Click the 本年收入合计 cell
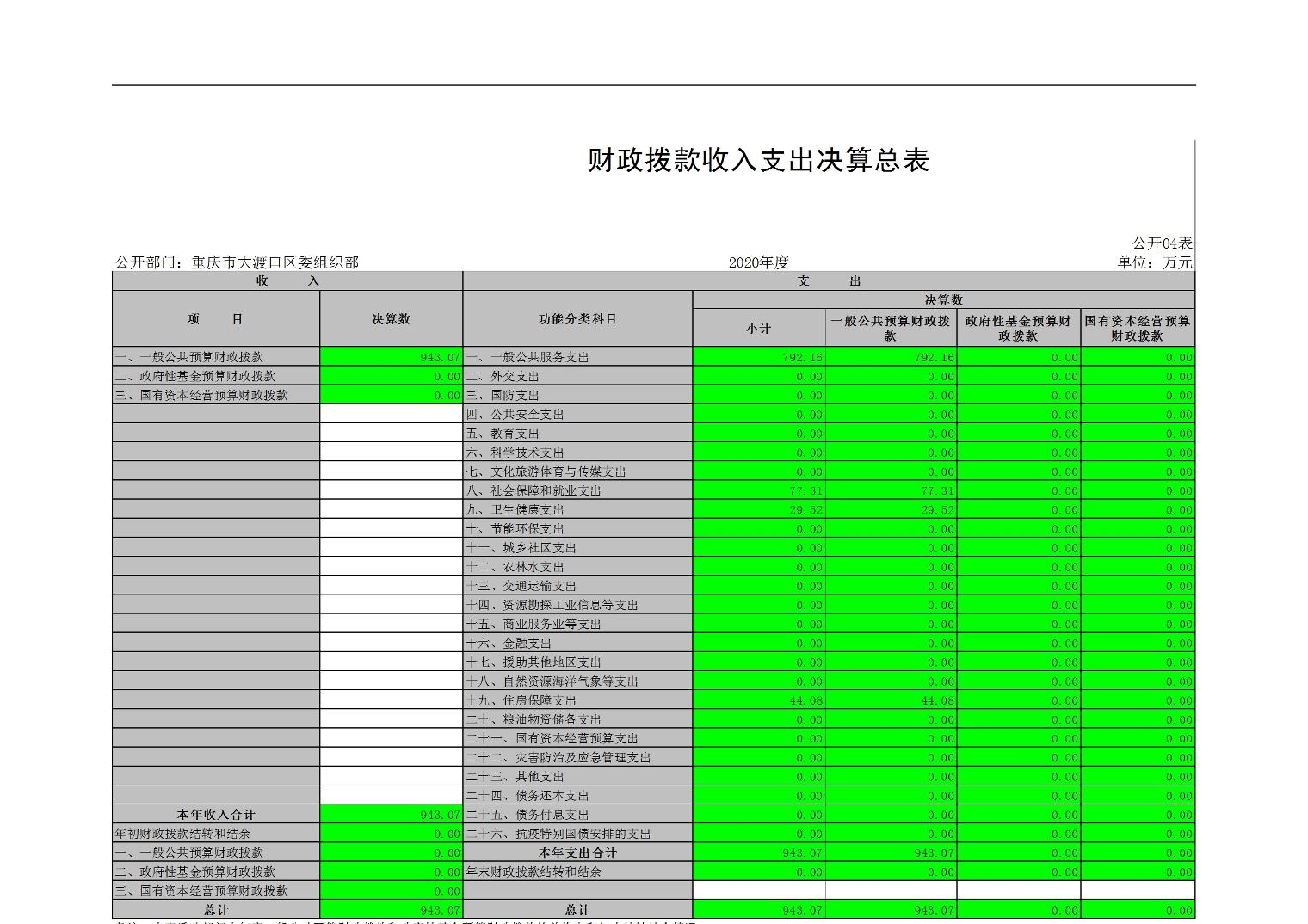The height and width of the screenshot is (924, 1308). (216, 815)
